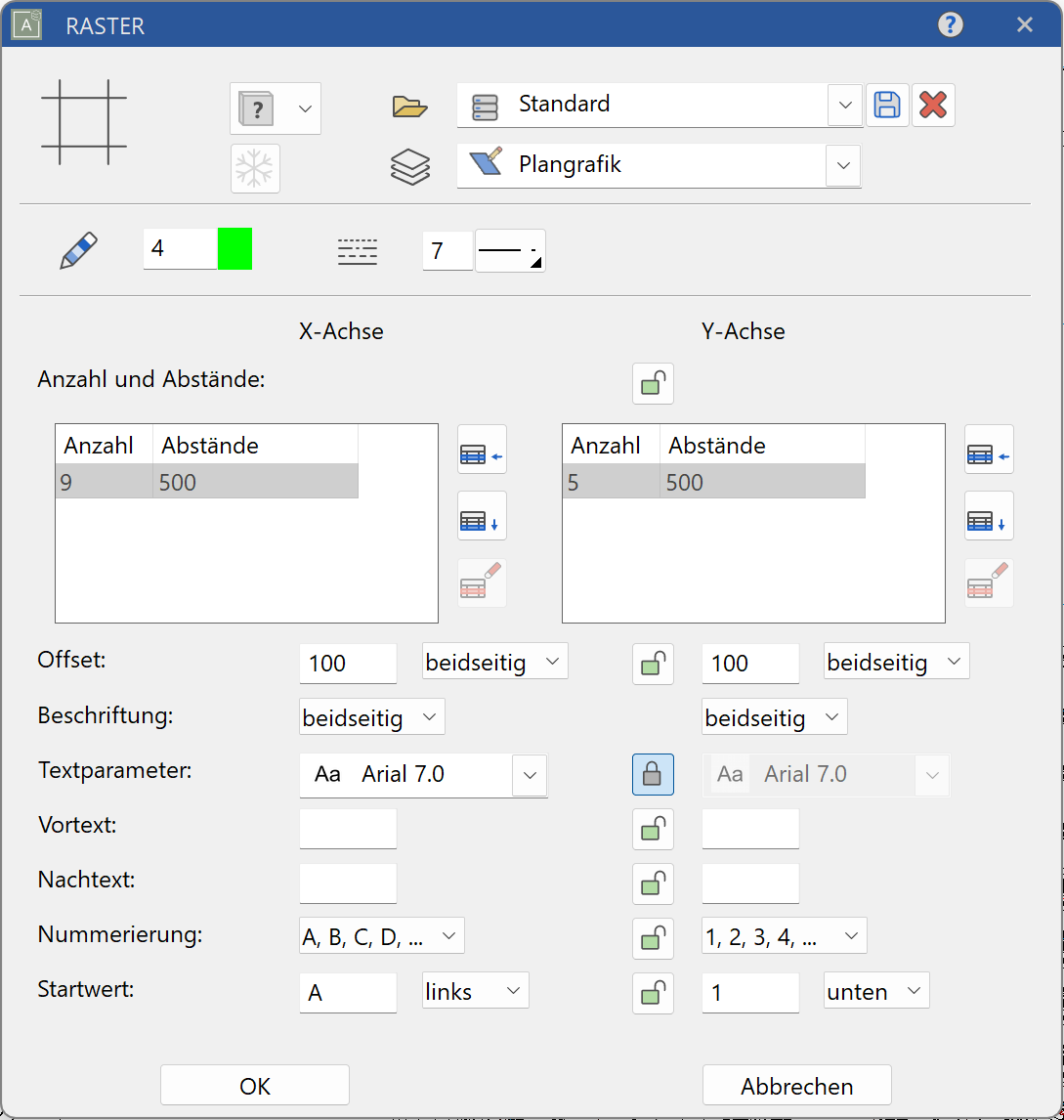
Task: Save the Standard raster settings
Action: pyautogui.click(x=887, y=105)
